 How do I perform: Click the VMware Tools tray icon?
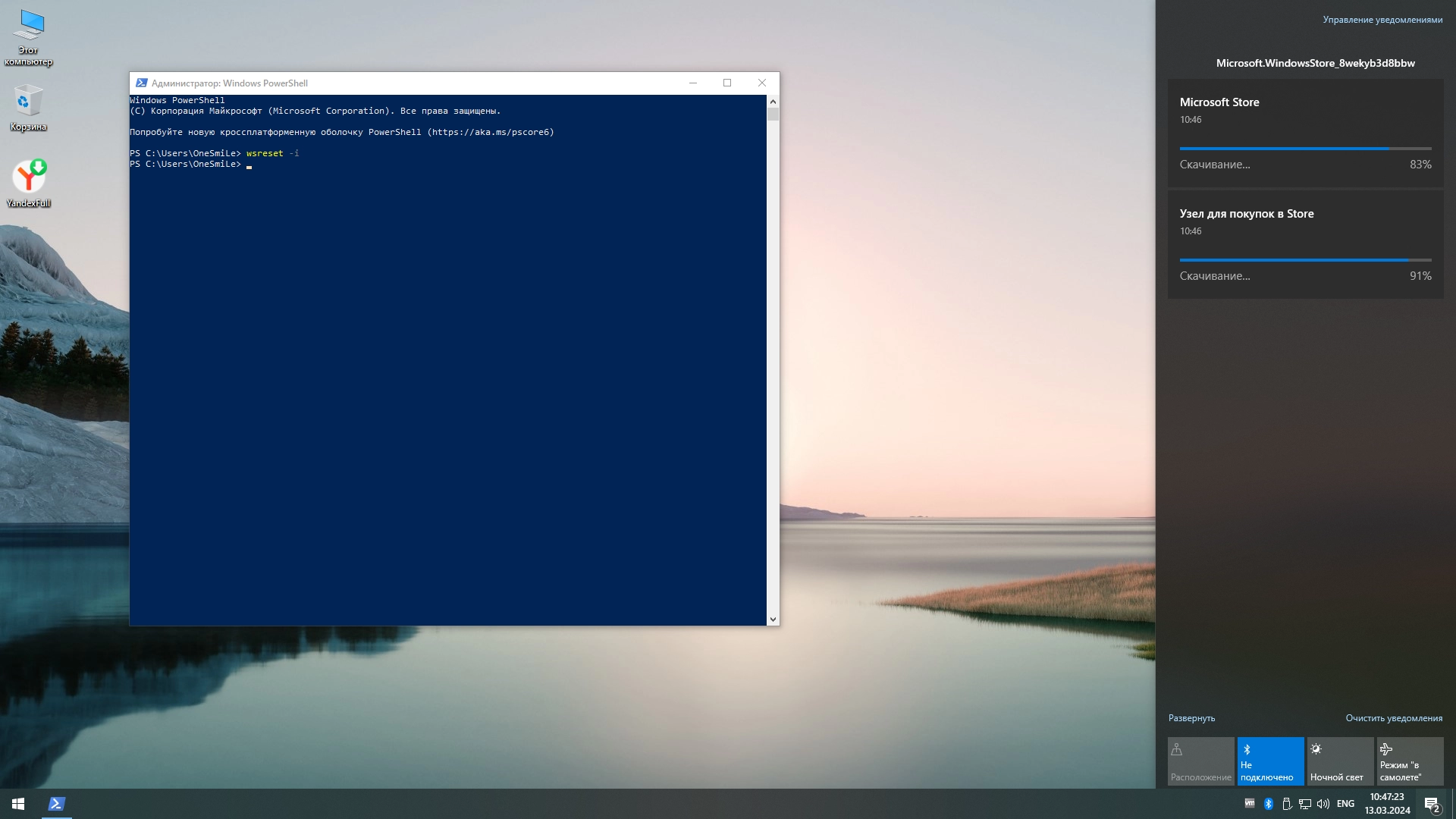1250,804
